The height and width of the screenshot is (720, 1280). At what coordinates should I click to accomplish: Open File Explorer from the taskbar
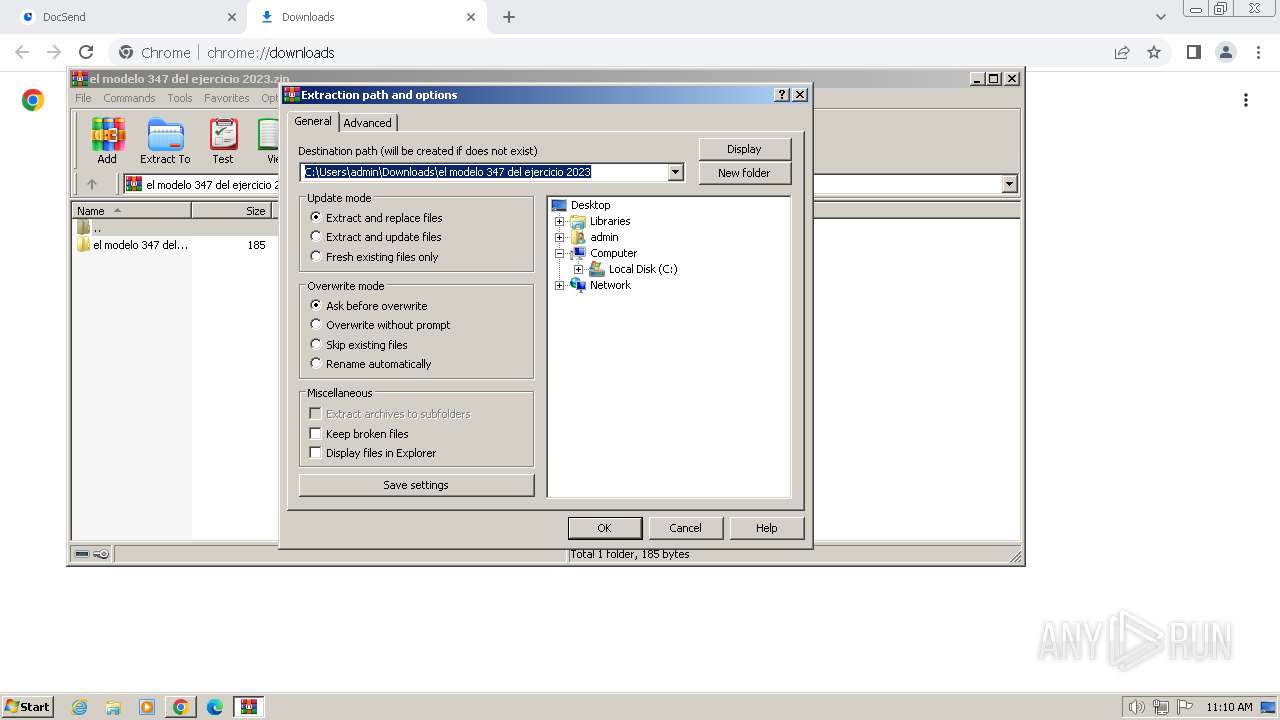coord(113,707)
